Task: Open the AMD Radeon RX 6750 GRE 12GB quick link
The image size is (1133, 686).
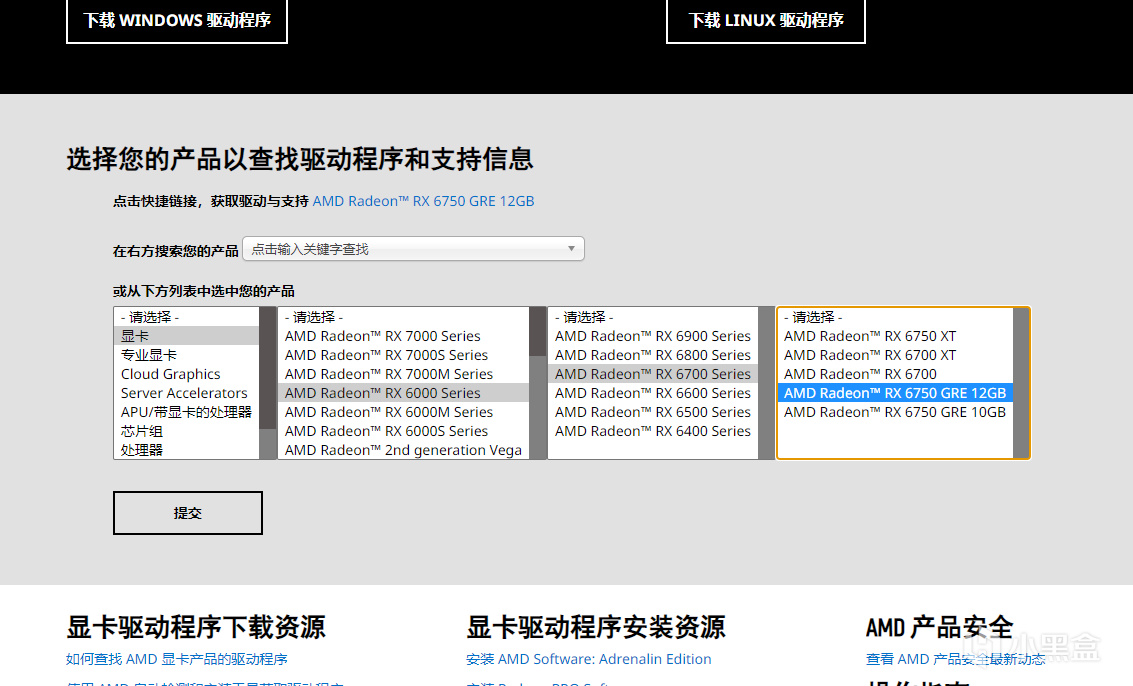Action: [423, 201]
